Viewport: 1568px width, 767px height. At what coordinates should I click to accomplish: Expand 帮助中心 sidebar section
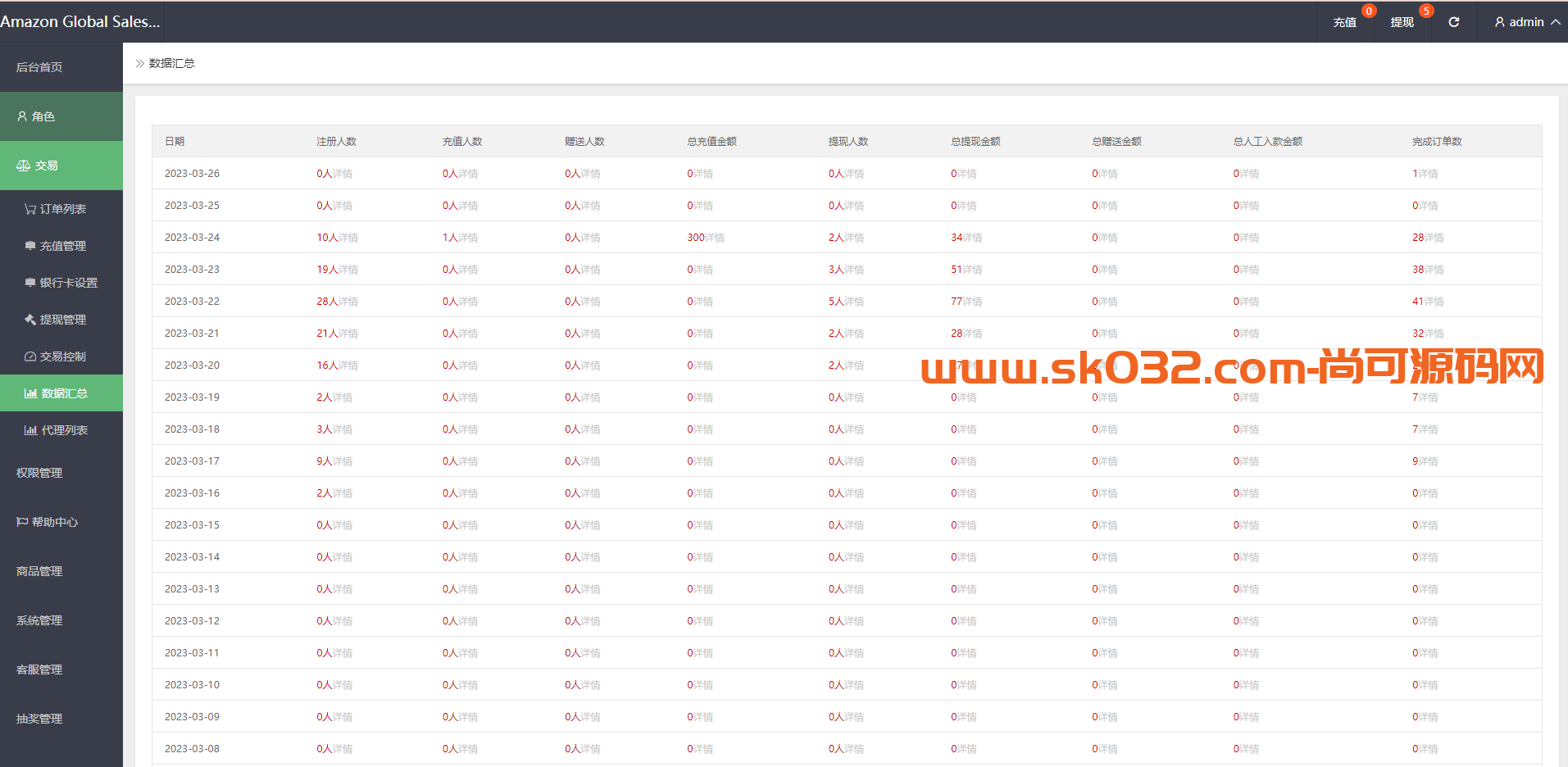(61, 522)
